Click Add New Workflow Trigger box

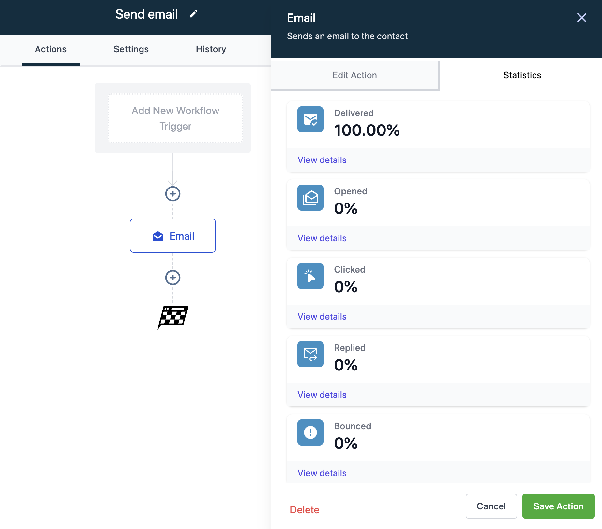coord(175,118)
